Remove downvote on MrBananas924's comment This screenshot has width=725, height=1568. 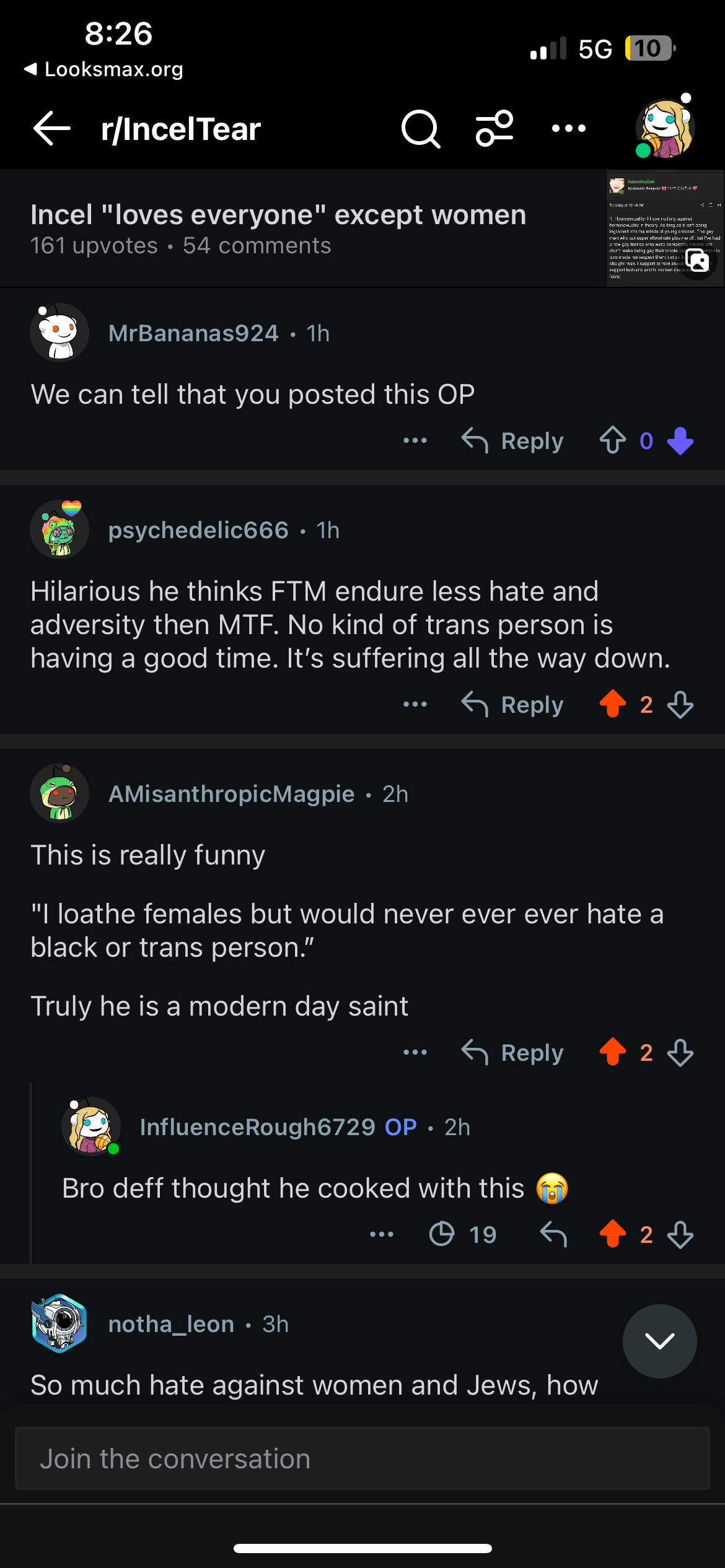[680, 441]
